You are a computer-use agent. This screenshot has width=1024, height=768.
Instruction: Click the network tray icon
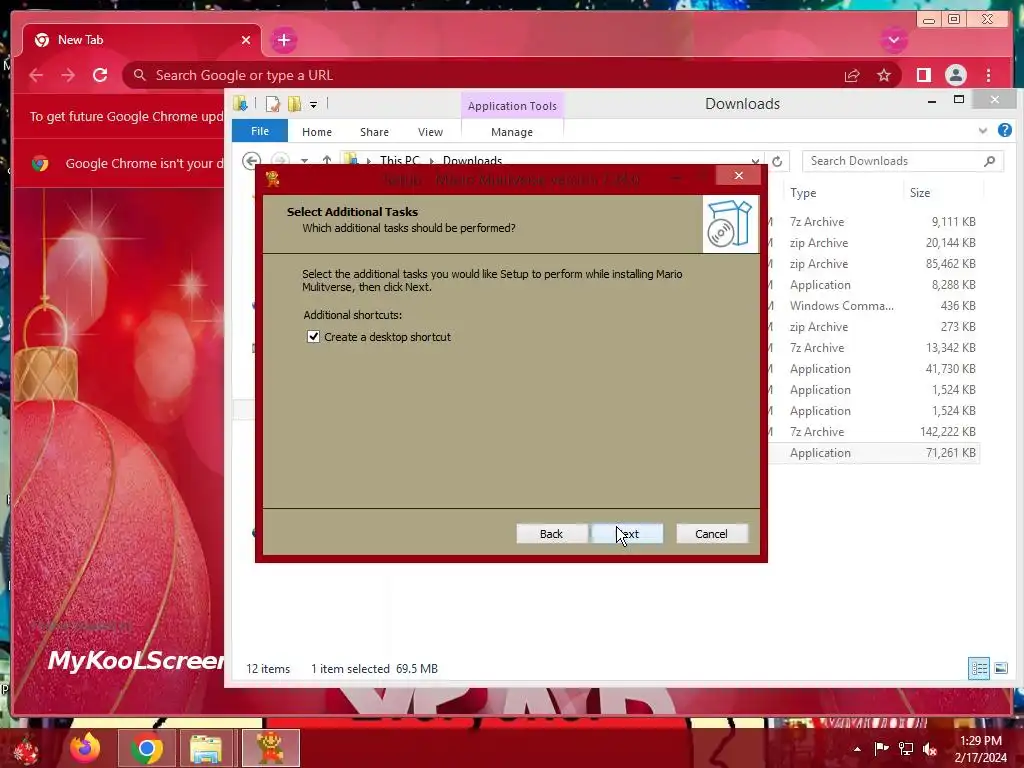(x=906, y=749)
